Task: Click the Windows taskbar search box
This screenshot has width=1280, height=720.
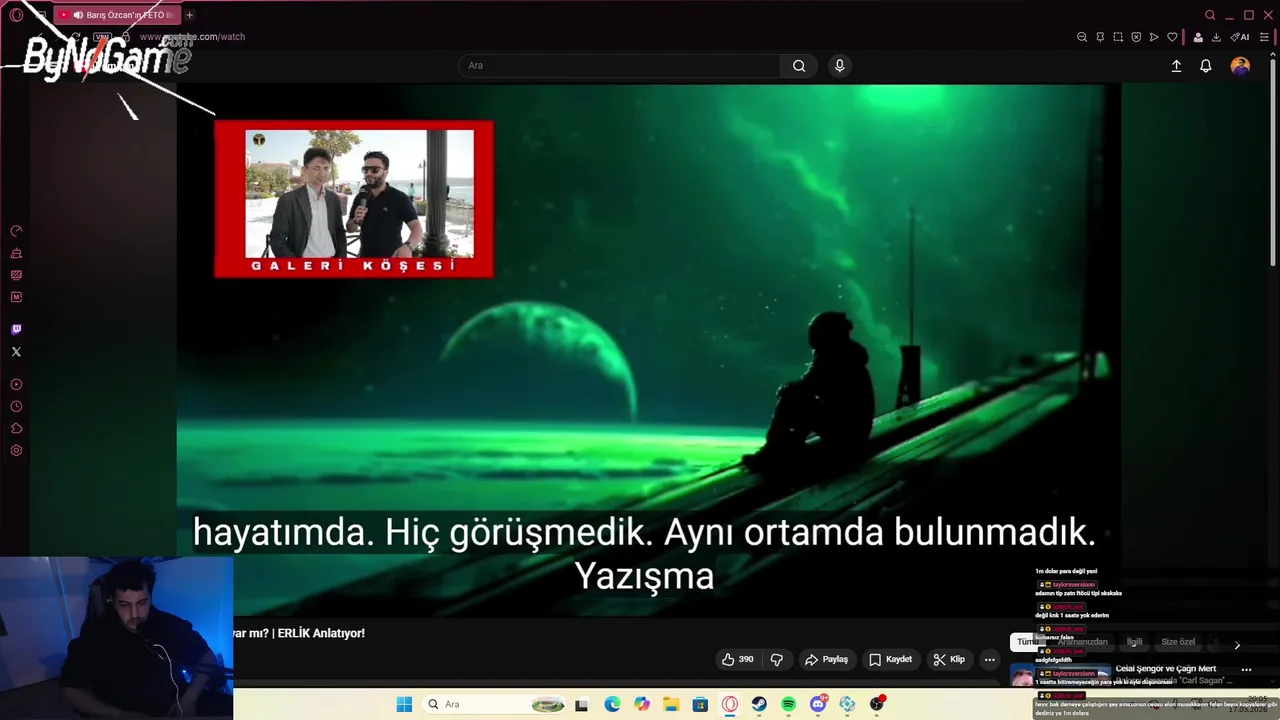Action: point(492,704)
